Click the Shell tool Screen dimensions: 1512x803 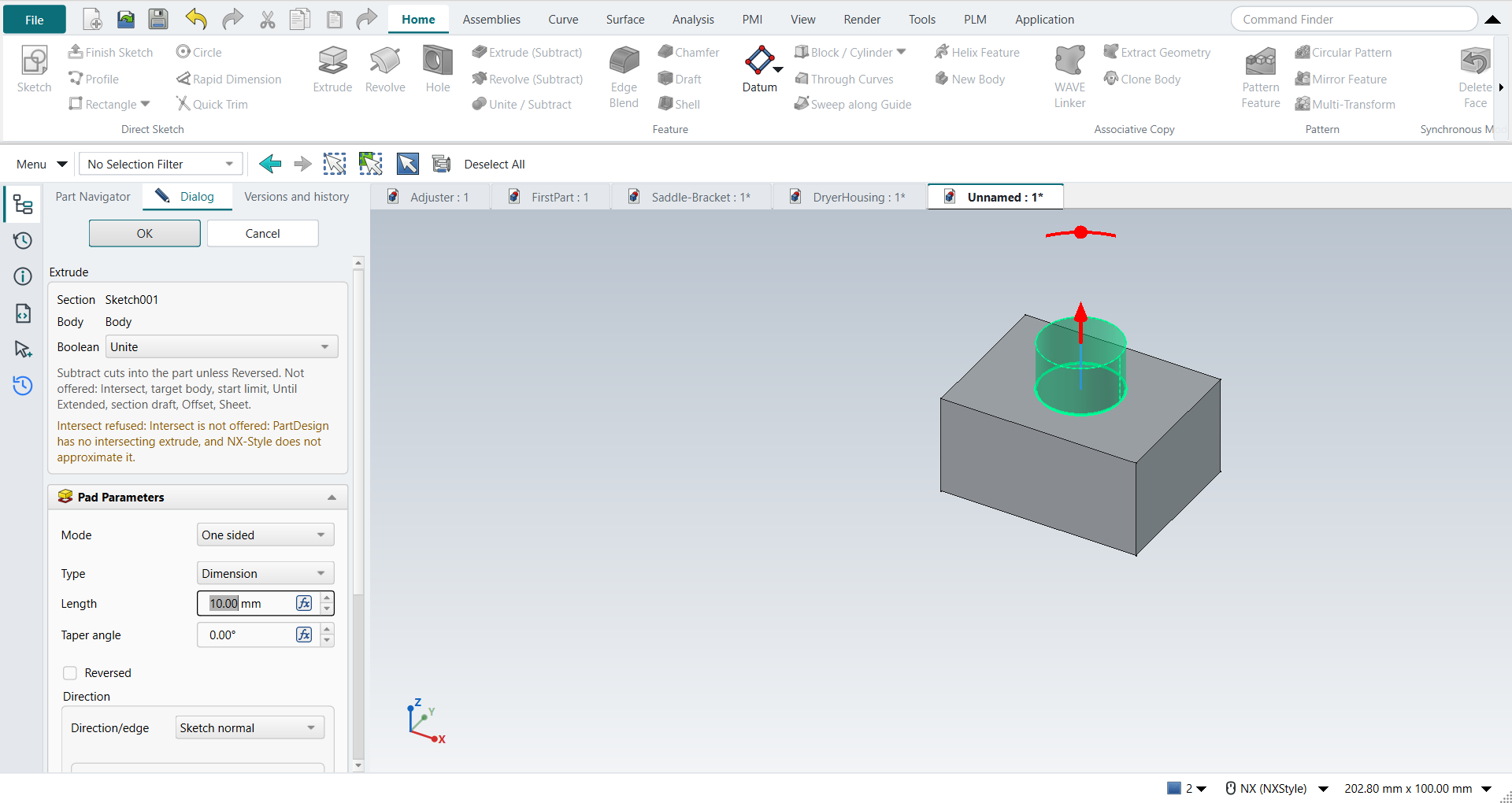coord(680,104)
